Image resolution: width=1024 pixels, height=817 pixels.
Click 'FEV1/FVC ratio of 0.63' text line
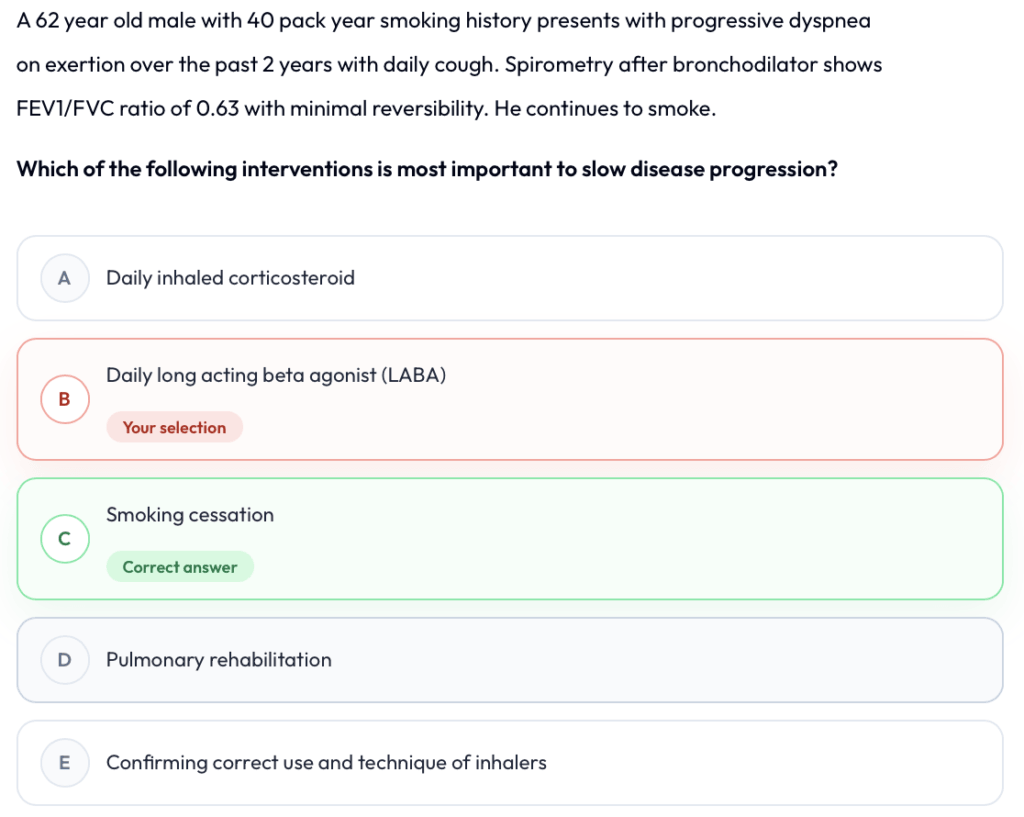128,108
